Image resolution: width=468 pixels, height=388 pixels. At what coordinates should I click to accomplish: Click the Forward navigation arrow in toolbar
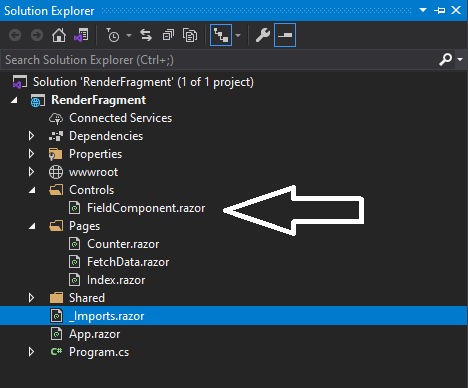[37, 35]
